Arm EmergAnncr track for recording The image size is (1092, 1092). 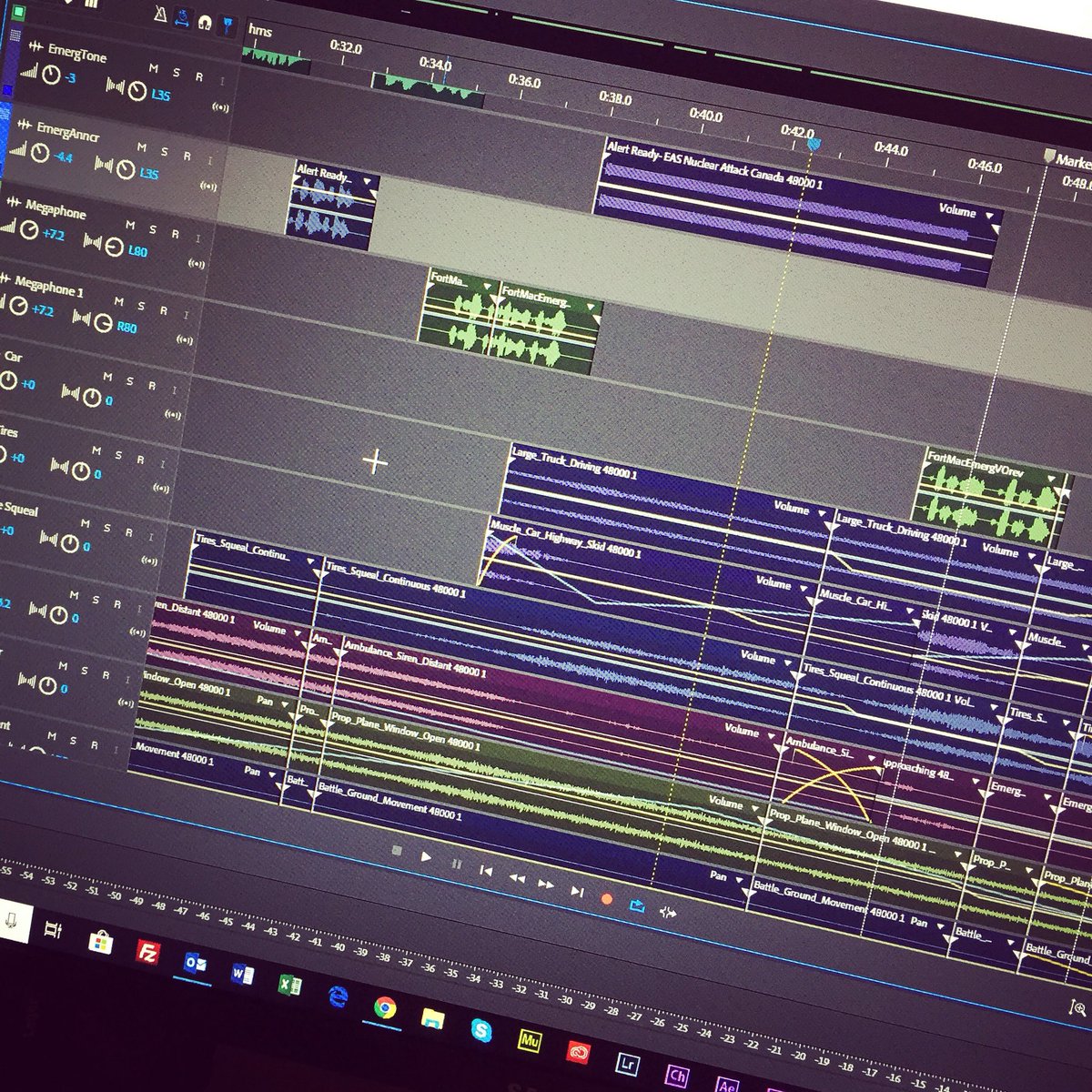pos(187,156)
